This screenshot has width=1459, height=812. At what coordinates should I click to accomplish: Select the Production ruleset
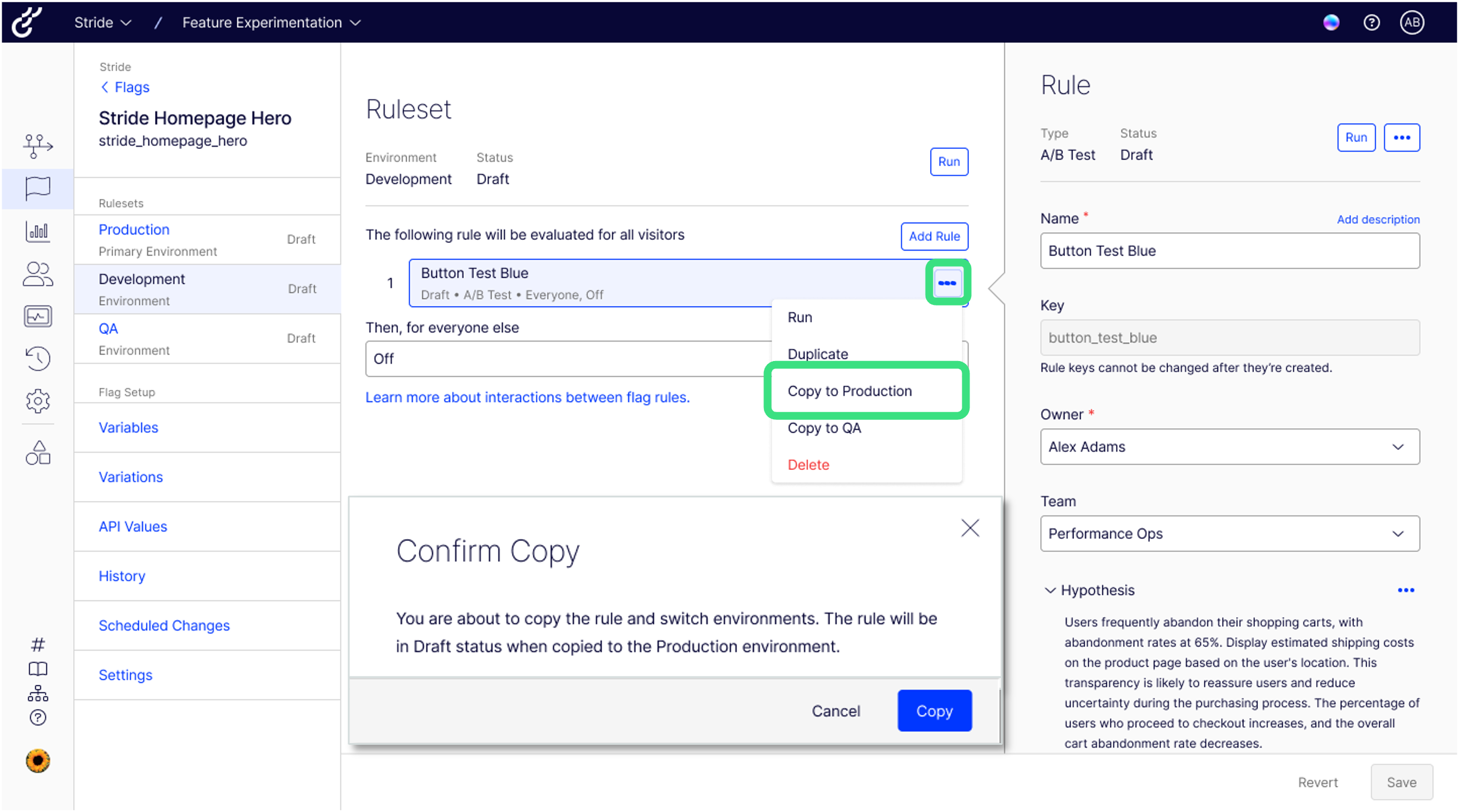(x=207, y=239)
